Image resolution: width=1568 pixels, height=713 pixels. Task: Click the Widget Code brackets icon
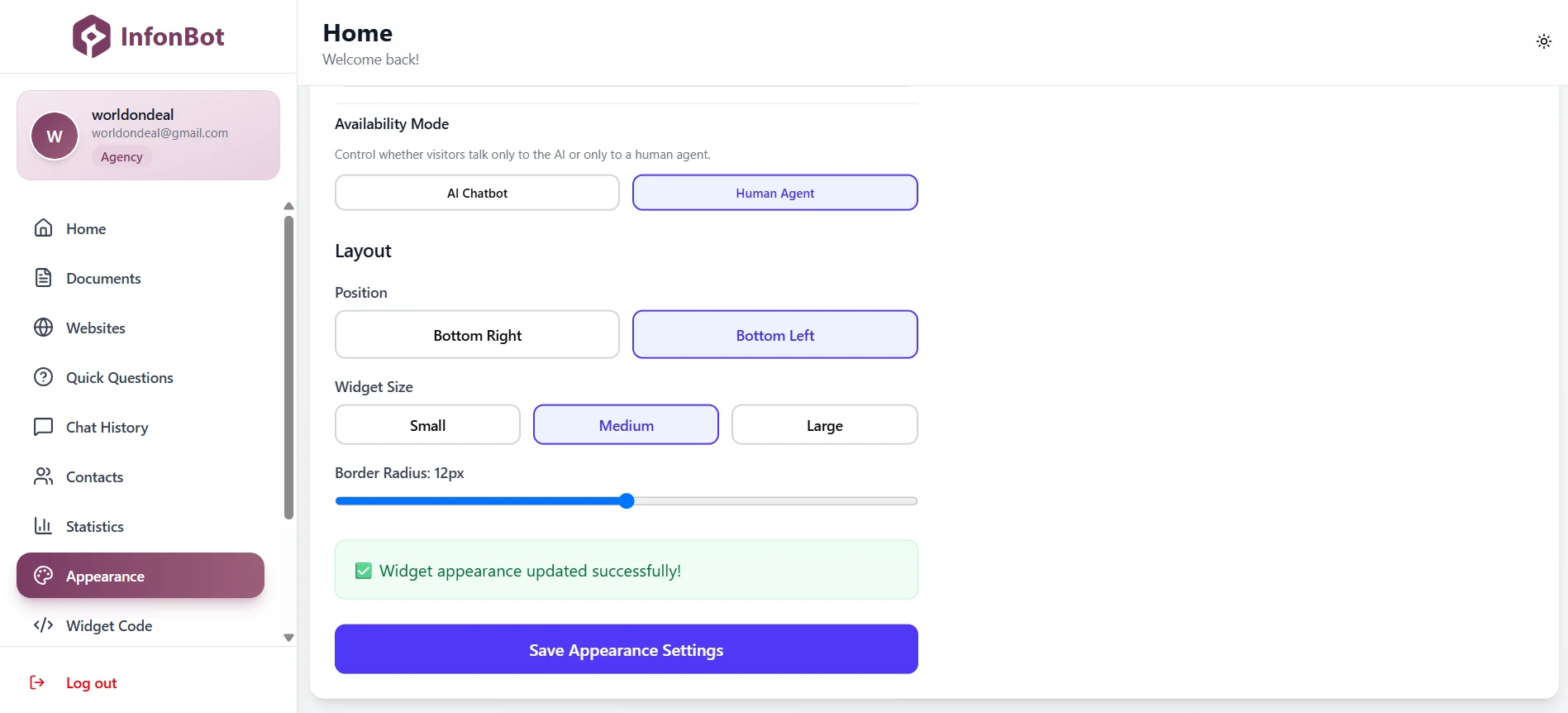click(x=44, y=625)
